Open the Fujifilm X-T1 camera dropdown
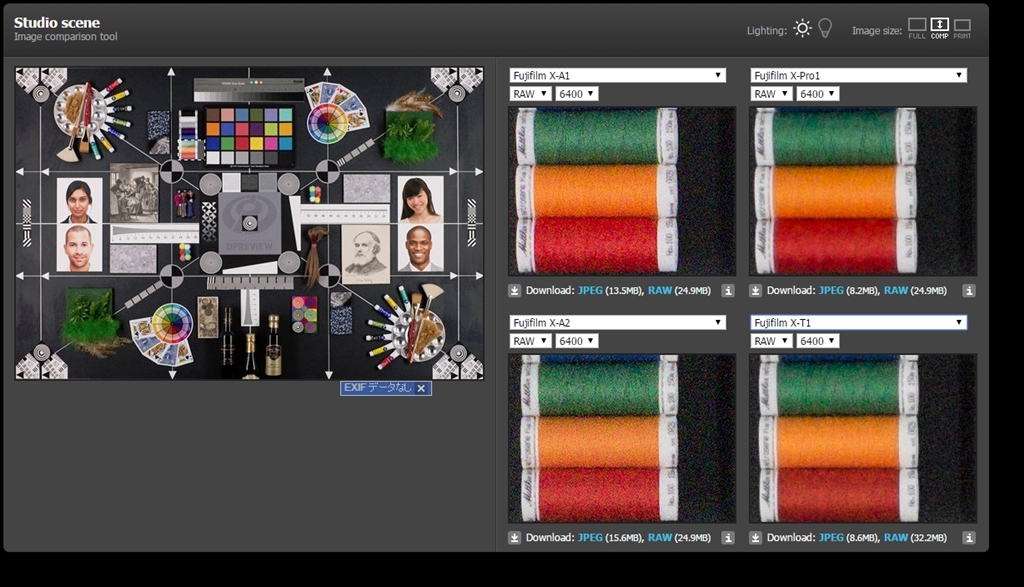The height and width of the screenshot is (587, 1024). [x=859, y=323]
